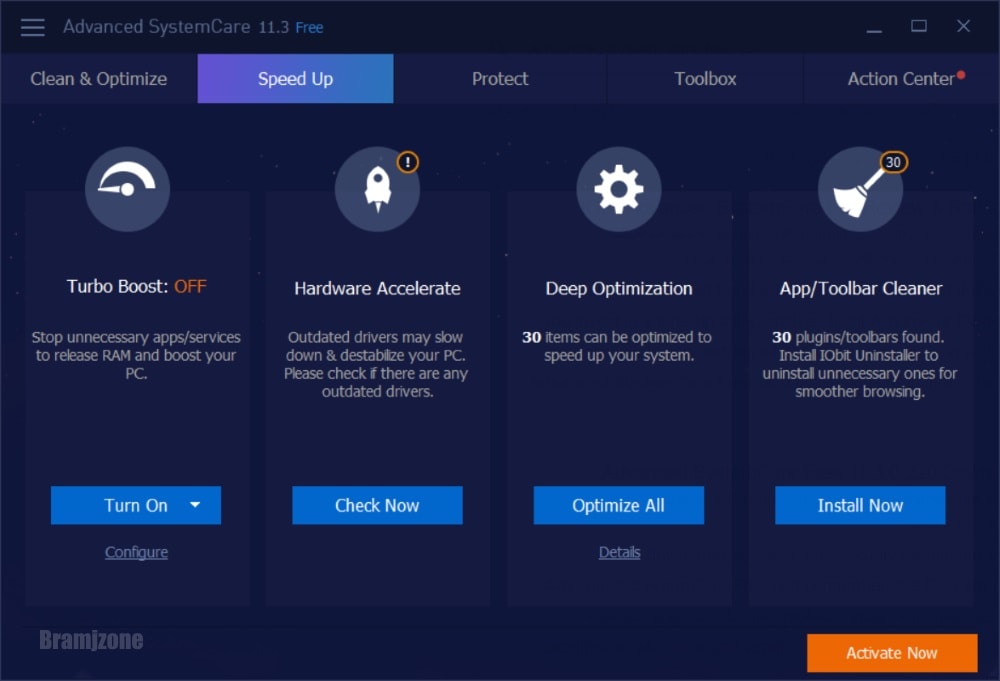Open the Configure link under Turbo Boost

pyautogui.click(x=136, y=552)
